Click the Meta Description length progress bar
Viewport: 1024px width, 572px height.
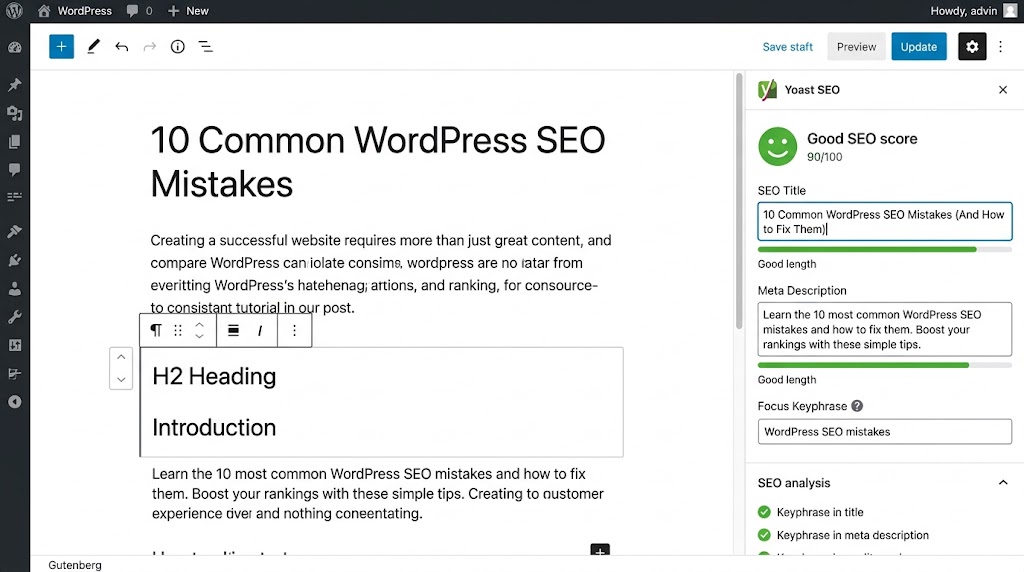pyautogui.click(x=885, y=365)
